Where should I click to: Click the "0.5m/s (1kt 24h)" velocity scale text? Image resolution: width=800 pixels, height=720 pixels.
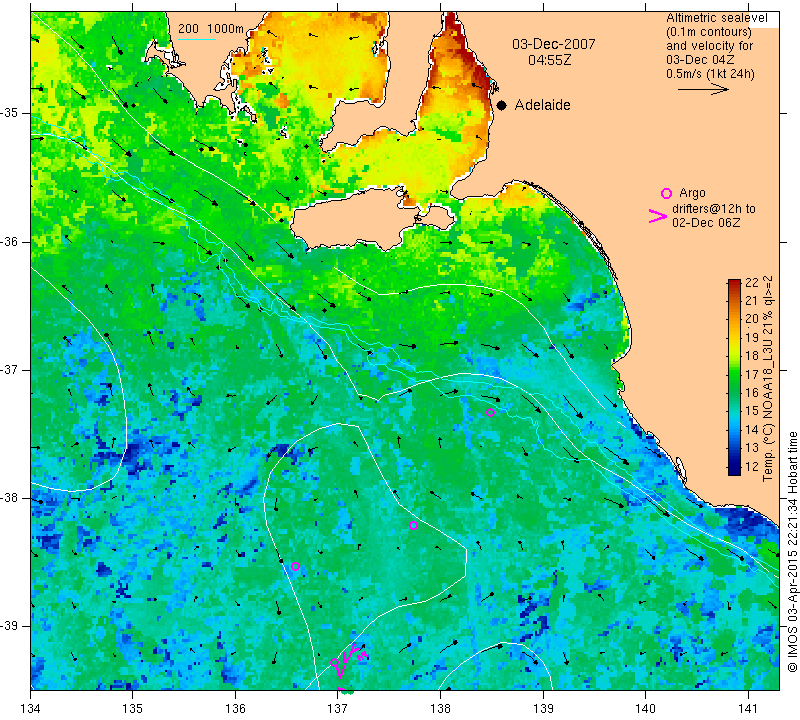point(710,73)
